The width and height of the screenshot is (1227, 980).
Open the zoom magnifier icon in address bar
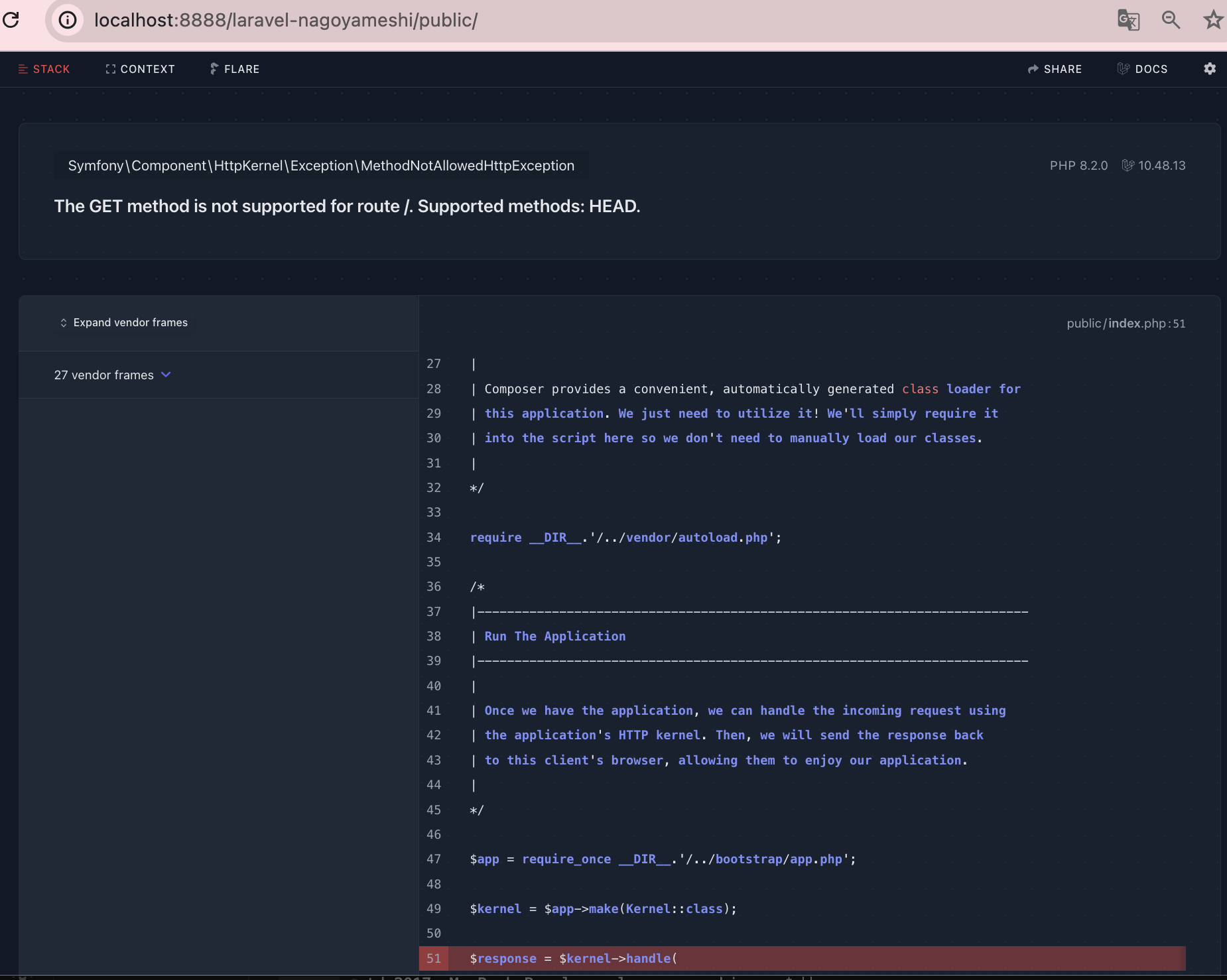(1171, 20)
